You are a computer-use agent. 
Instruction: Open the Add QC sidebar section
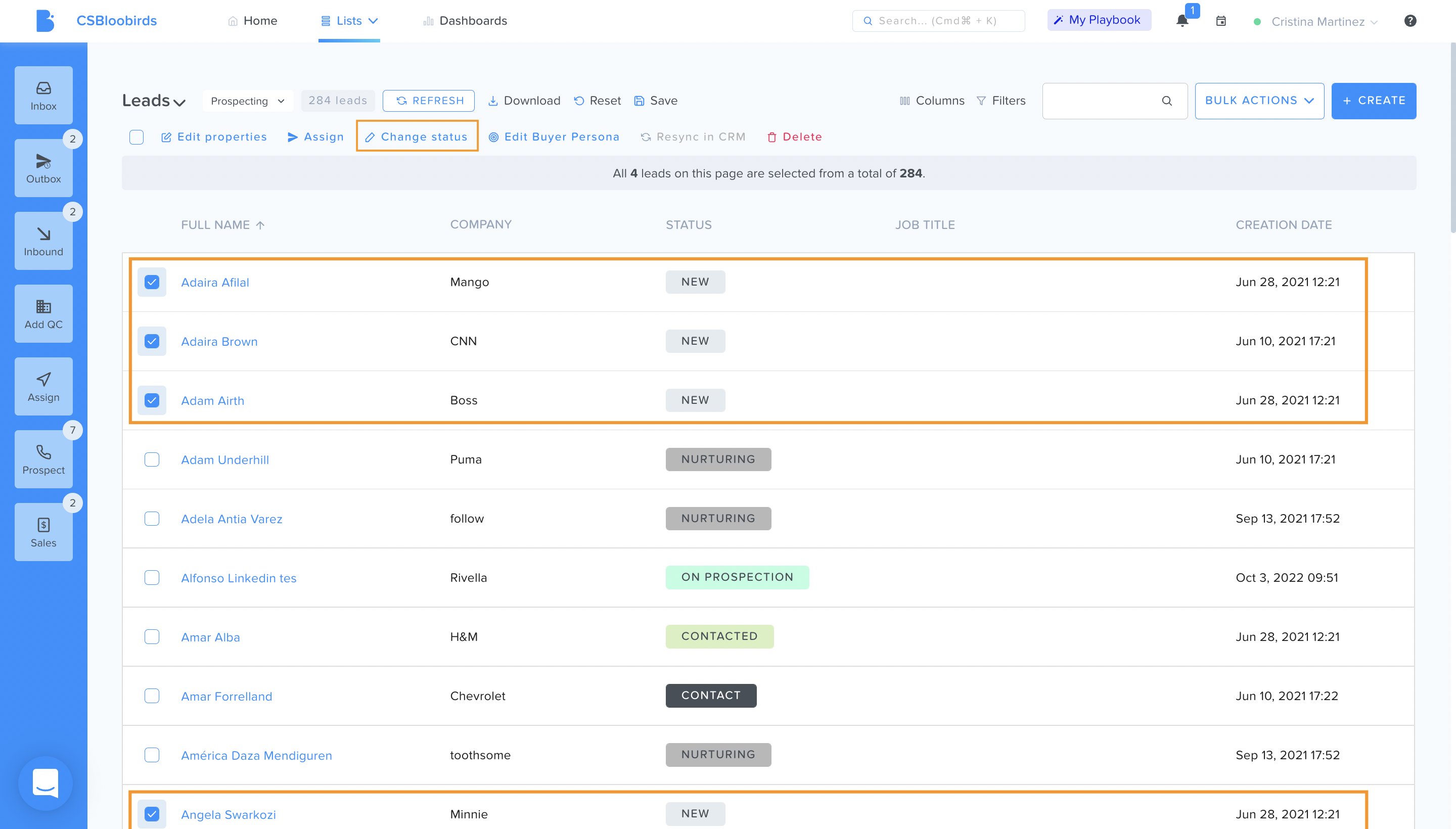pyautogui.click(x=43, y=314)
